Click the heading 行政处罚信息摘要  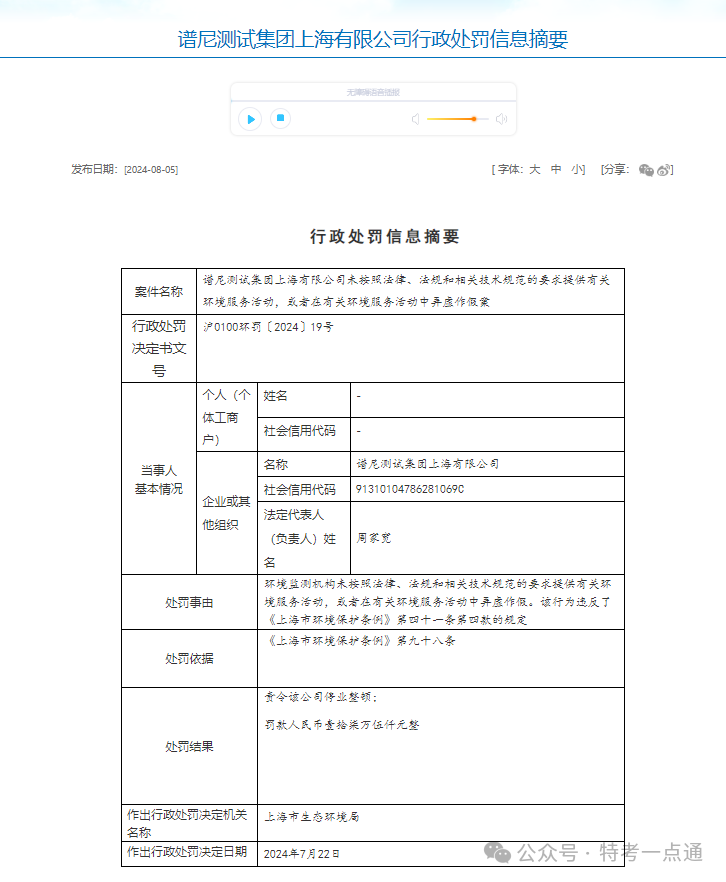385,236
